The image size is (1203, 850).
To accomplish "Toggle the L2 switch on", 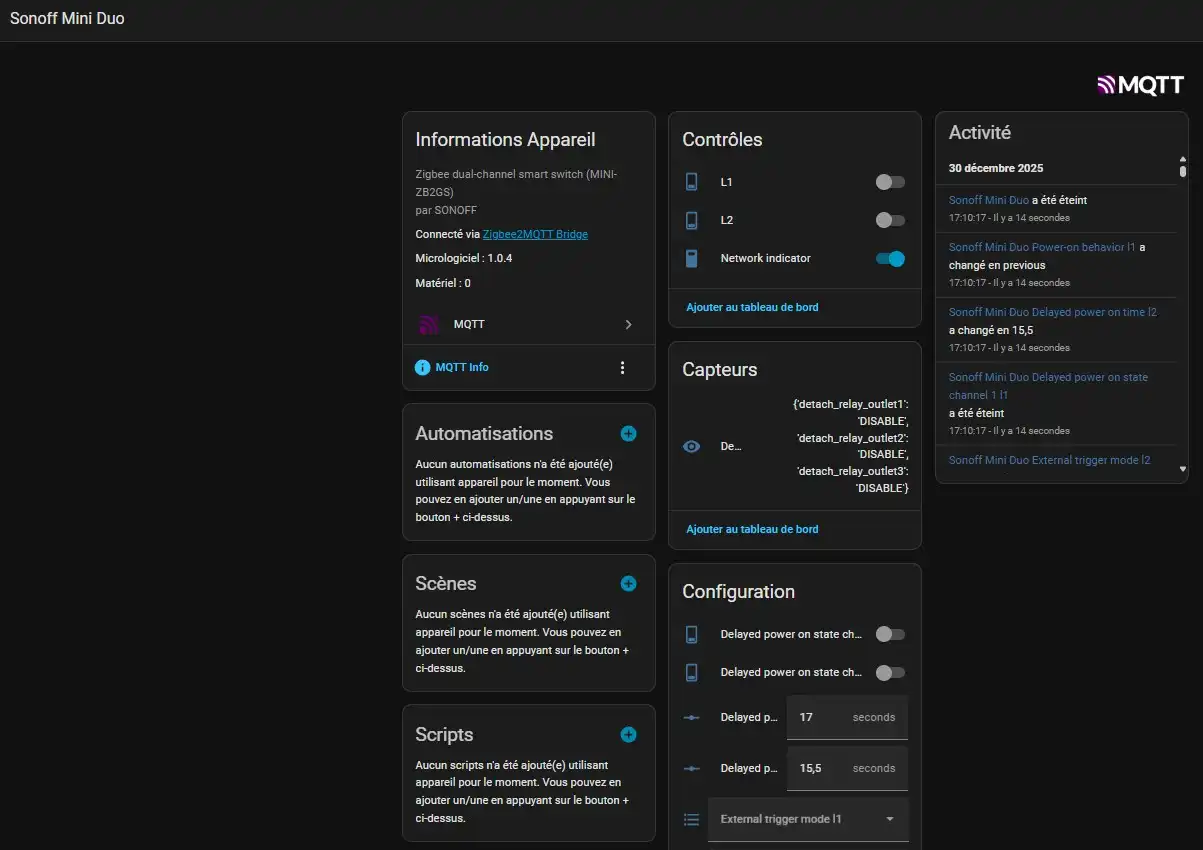I will click(x=889, y=220).
